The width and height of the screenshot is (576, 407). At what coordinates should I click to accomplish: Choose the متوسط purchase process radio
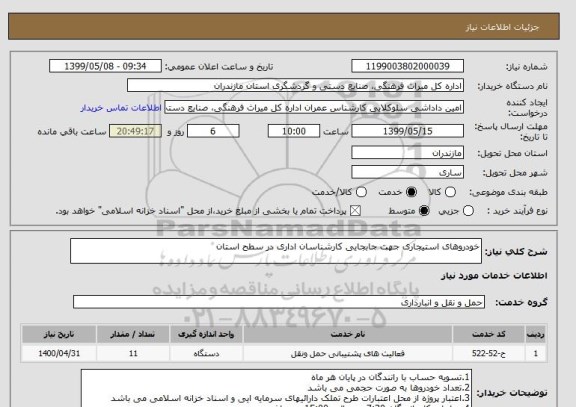(424, 211)
